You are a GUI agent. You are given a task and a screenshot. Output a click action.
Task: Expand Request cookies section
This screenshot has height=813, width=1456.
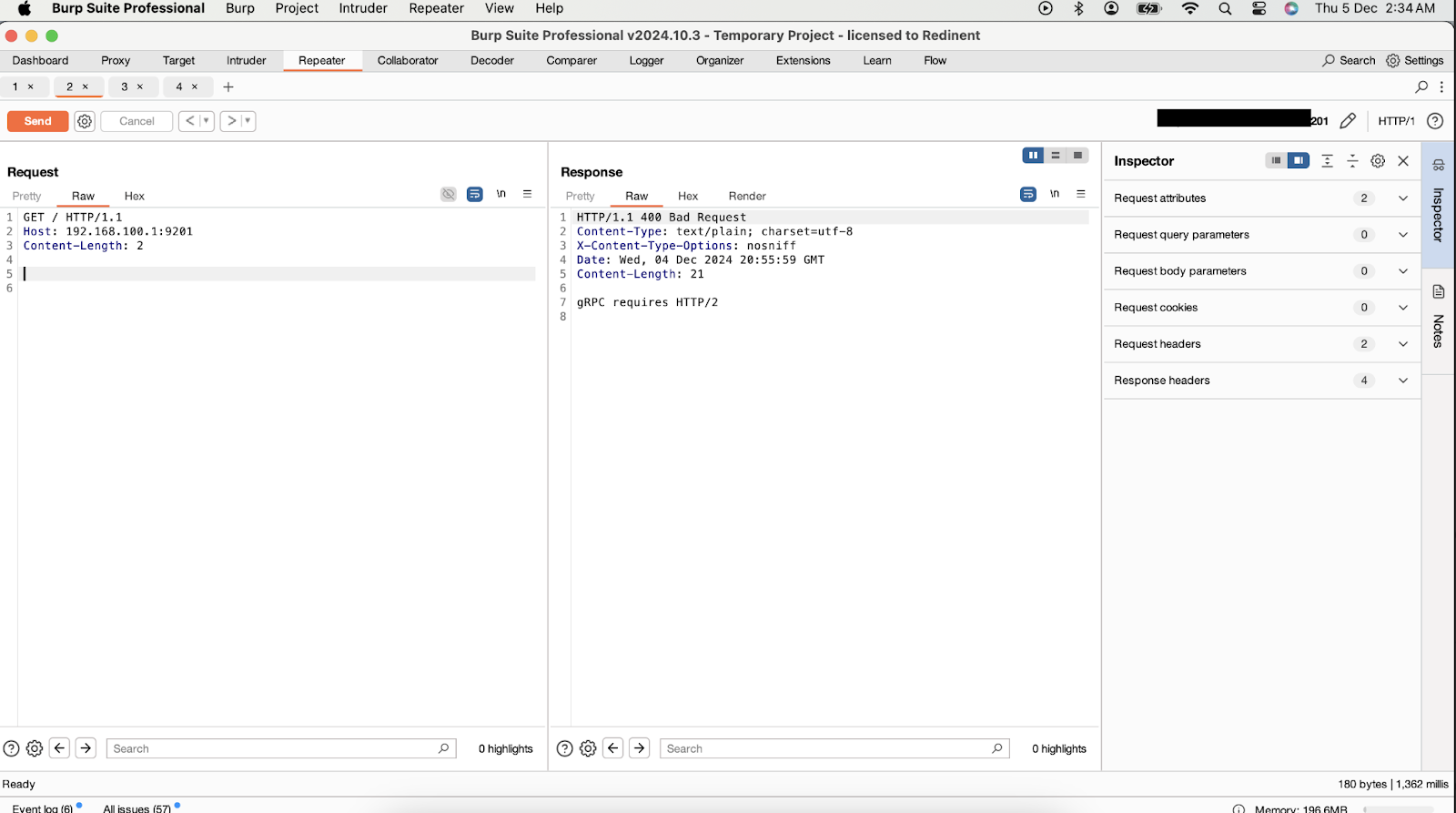tap(1403, 308)
